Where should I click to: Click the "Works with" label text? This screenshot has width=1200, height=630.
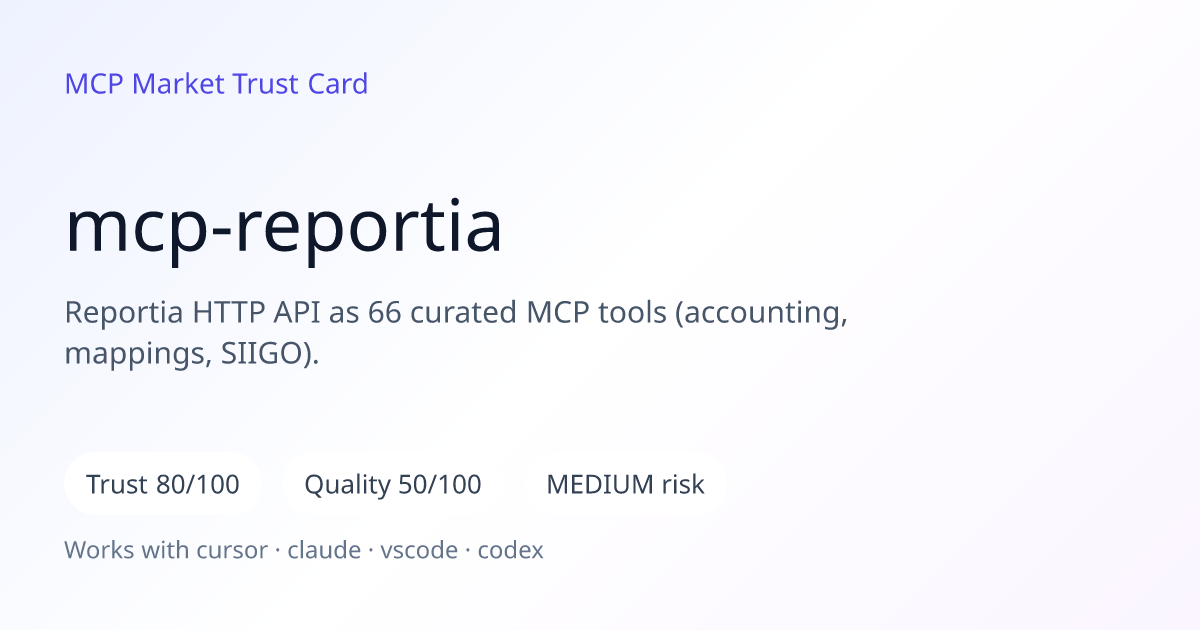pos(132,550)
